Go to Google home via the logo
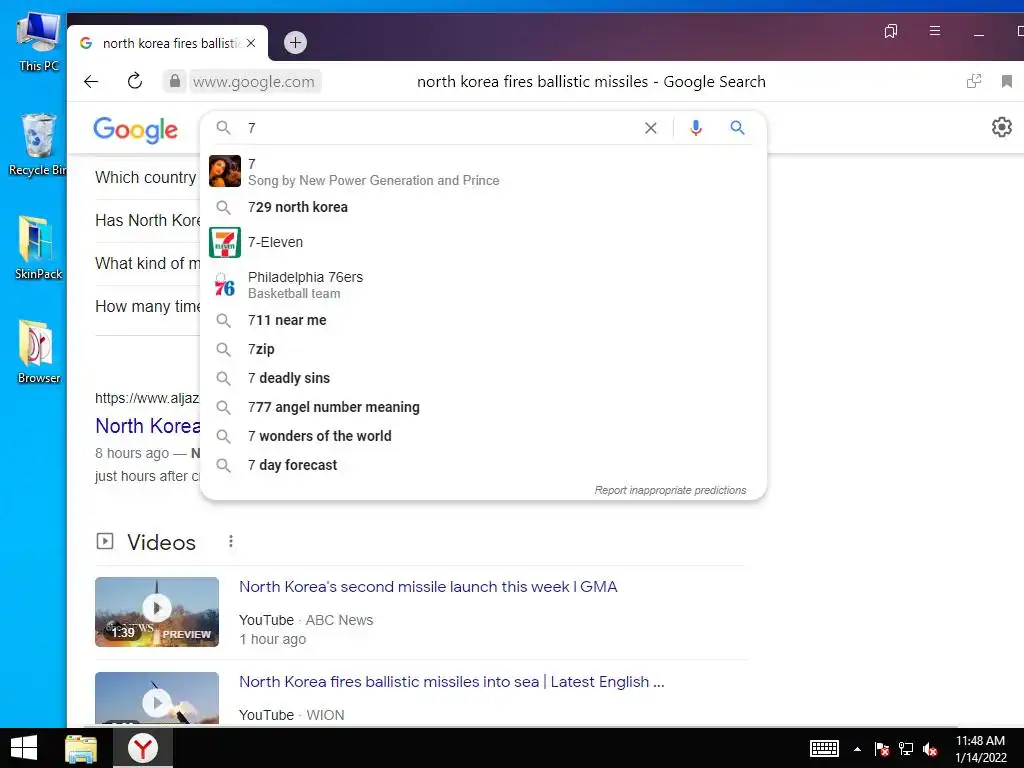The height and width of the screenshot is (768, 1024). click(x=135, y=129)
